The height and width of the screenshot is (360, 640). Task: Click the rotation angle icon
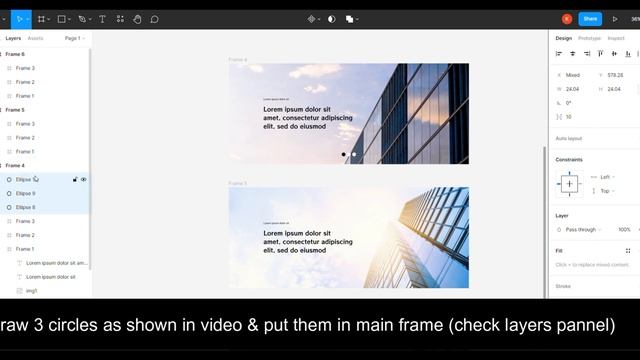pos(559,103)
